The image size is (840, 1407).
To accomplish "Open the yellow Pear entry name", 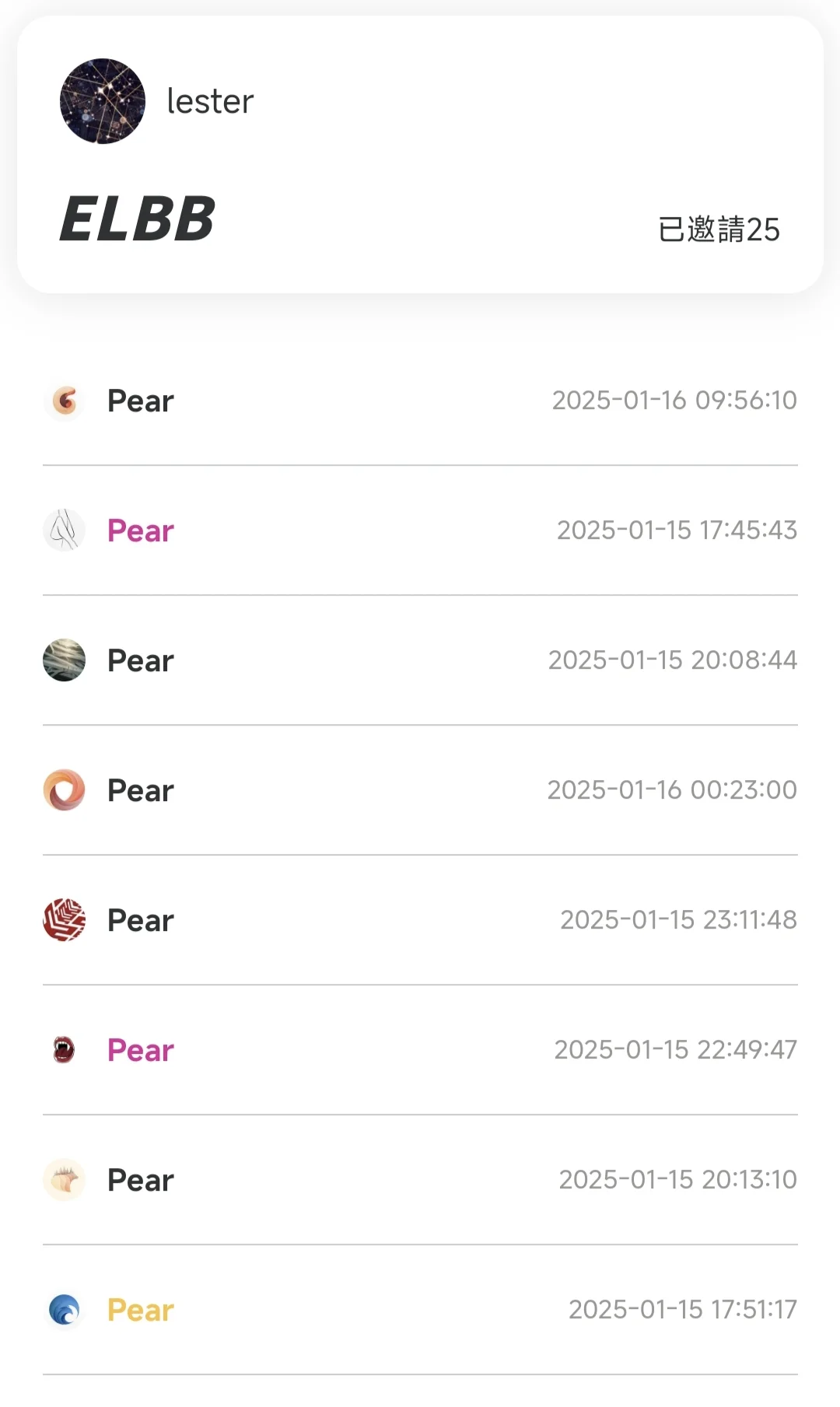I will coord(141,1311).
